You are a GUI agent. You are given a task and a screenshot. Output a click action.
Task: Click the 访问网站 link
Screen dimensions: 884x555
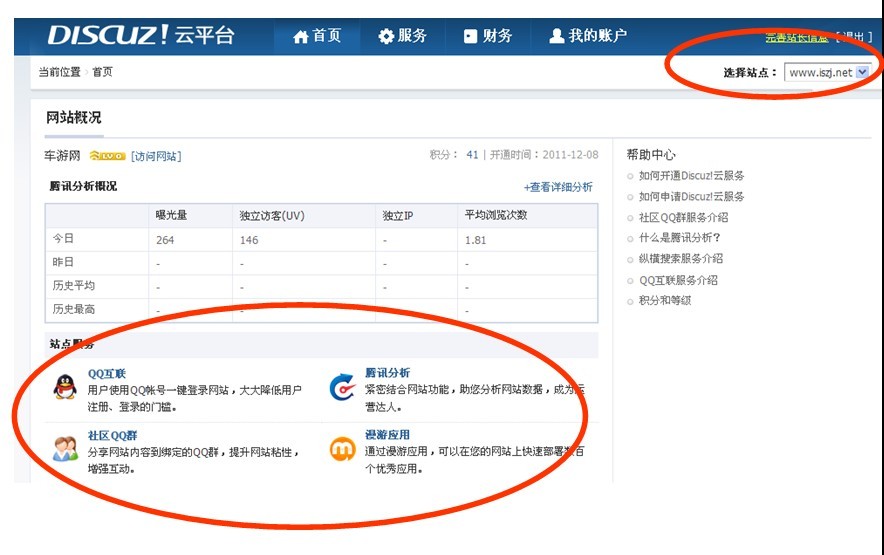pyautogui.click(x=156, y=156)
